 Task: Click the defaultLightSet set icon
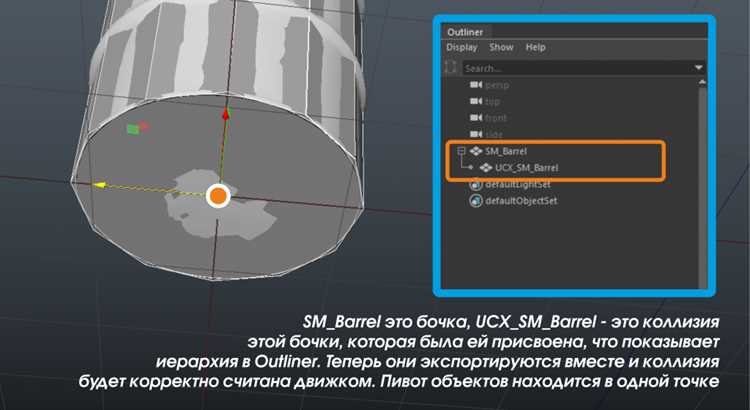tap(475, 185)
